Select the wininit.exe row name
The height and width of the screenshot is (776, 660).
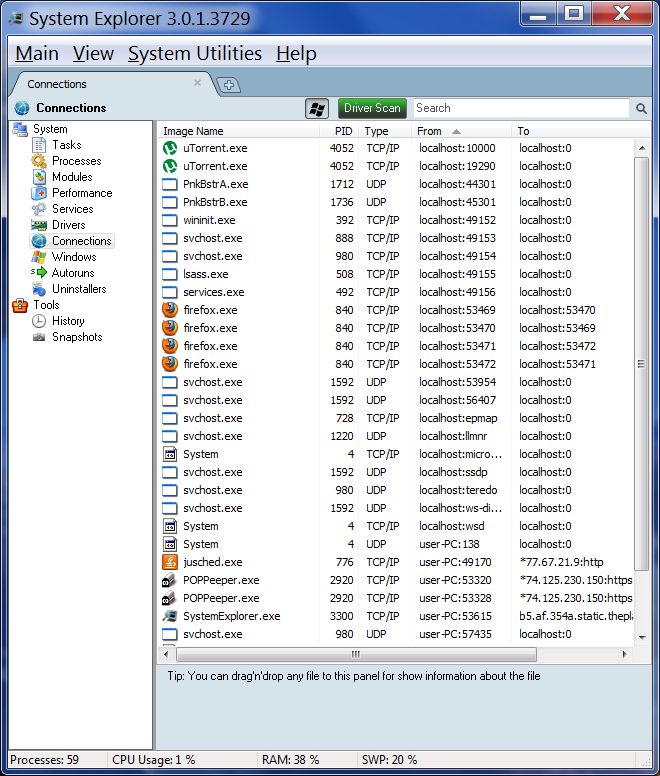click(x=209, y=220)
